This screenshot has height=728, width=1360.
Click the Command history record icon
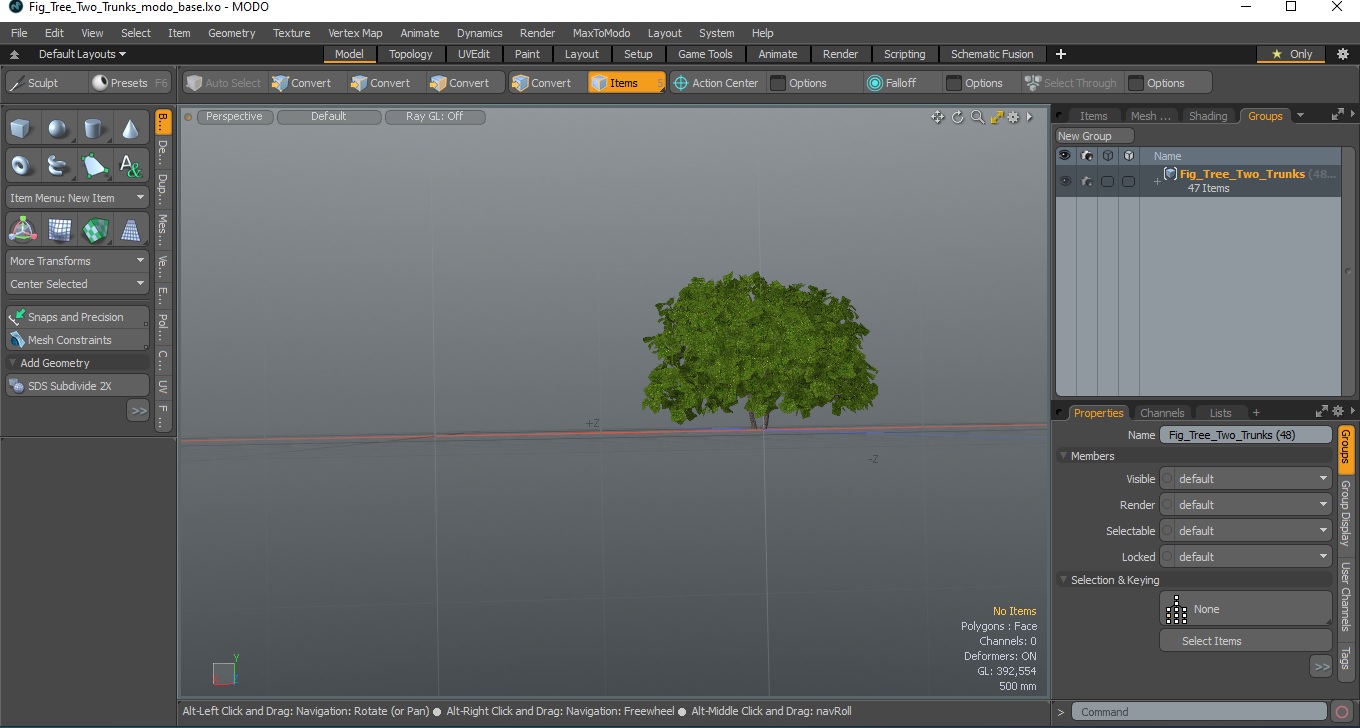tap(1342, 712)
